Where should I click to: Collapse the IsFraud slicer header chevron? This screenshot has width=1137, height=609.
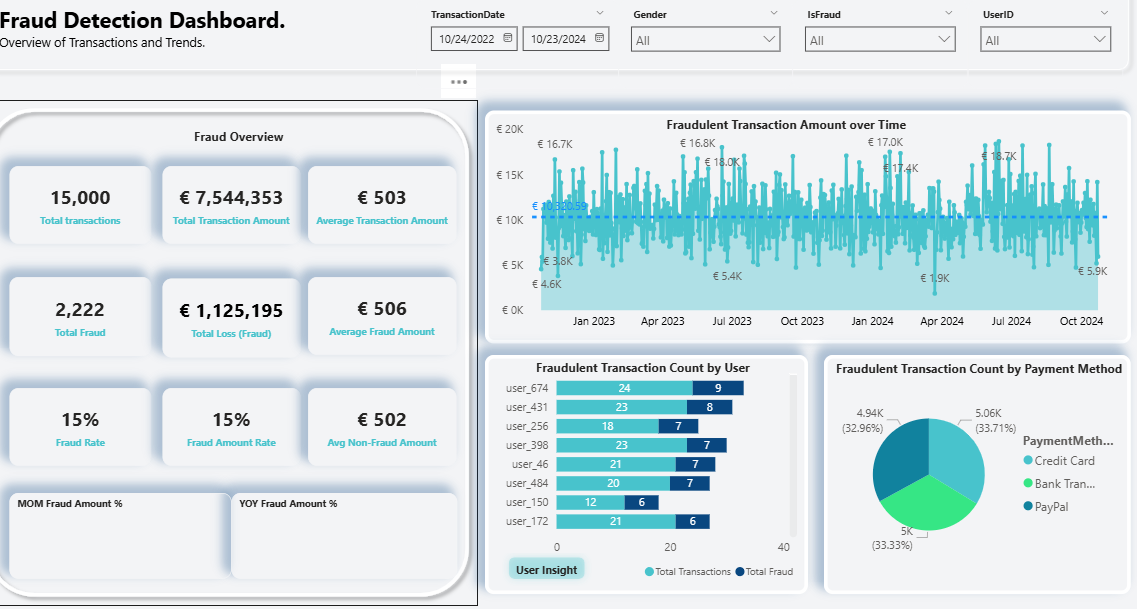coord(949,13)
